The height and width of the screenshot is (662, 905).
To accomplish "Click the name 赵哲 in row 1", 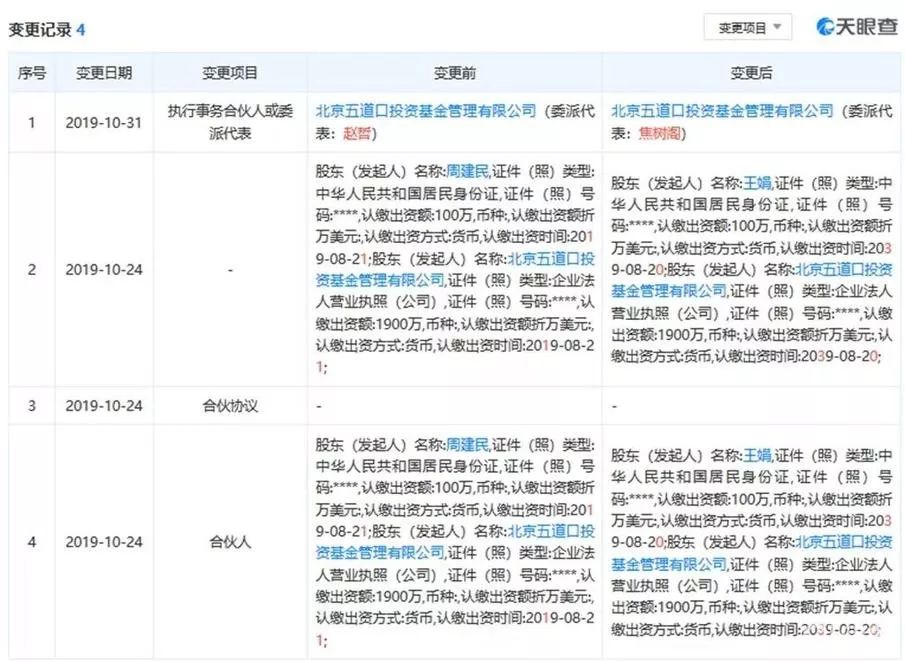I will tap(357, 133).
